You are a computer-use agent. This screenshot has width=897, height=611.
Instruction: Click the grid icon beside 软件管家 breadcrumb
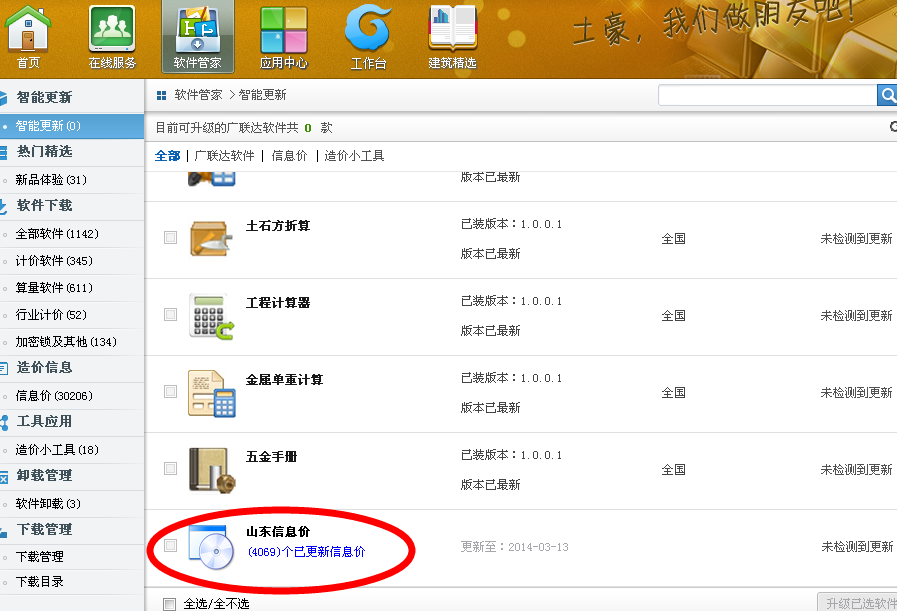161,95
